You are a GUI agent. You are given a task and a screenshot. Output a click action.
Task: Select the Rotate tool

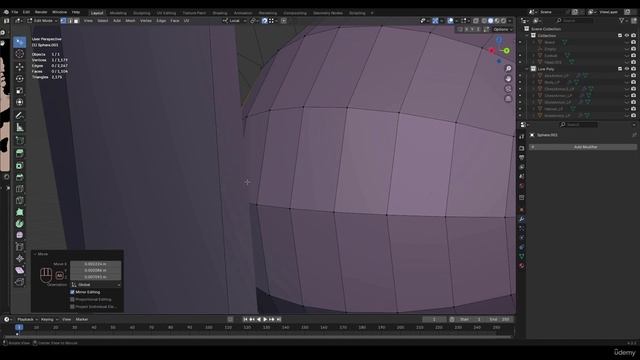pyautogui.click(x=19, y=78)
